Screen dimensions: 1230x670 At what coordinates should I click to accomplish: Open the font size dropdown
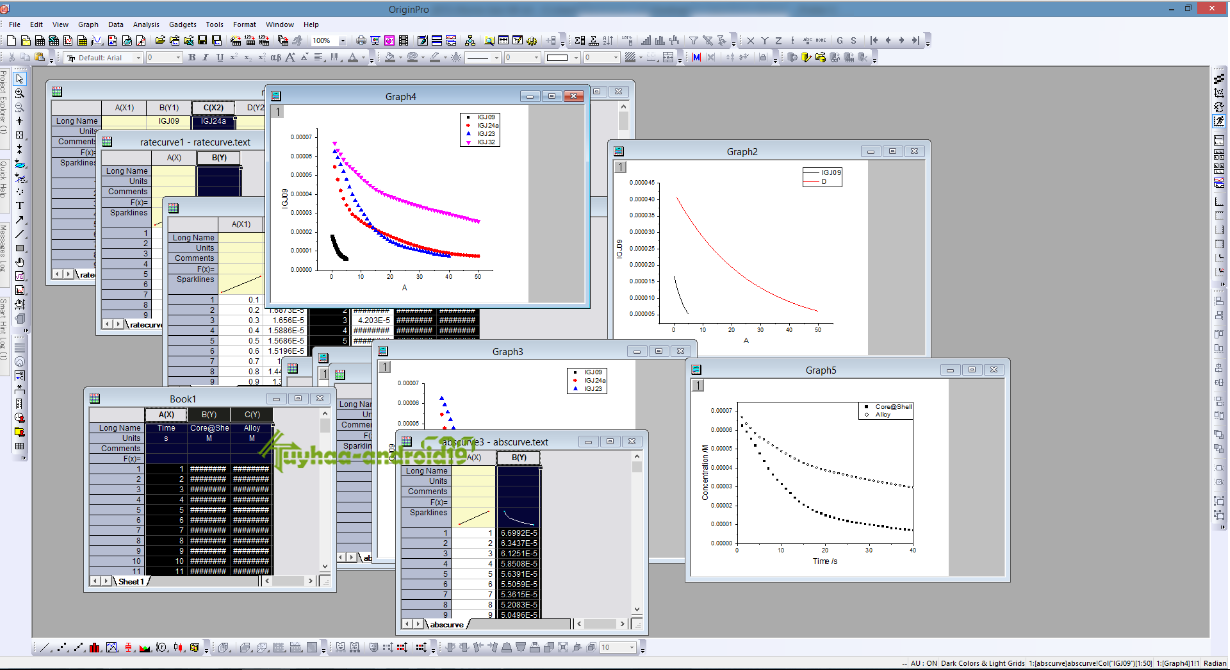tap(178, 58)
